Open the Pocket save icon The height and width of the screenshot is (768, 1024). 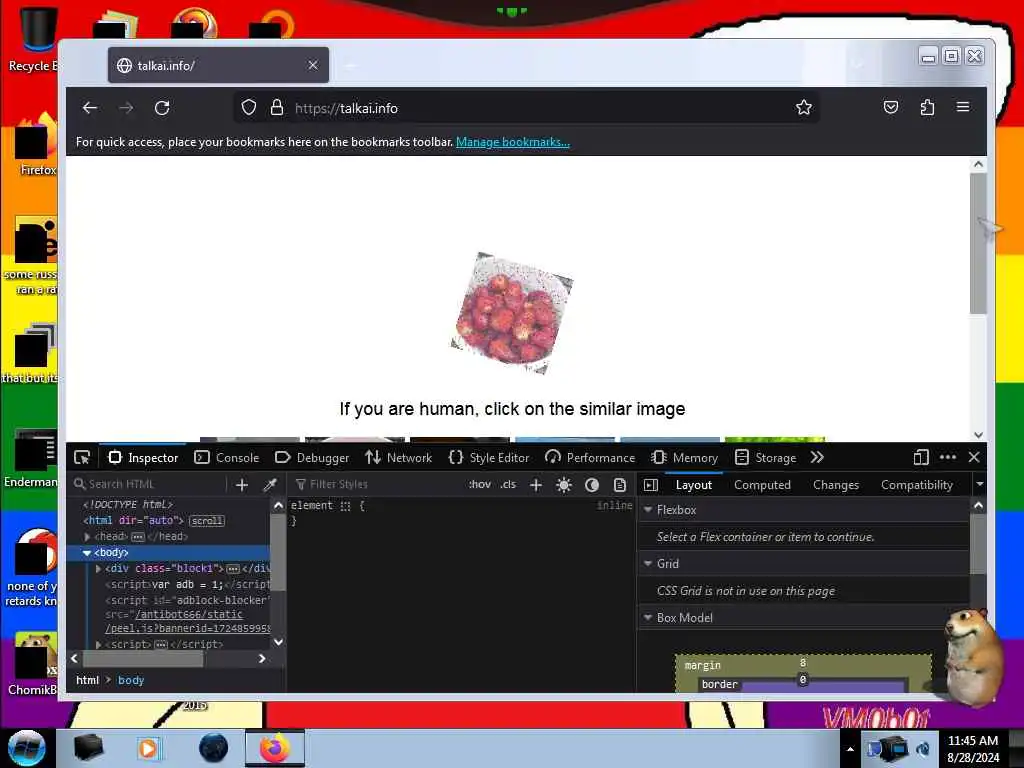891,107
